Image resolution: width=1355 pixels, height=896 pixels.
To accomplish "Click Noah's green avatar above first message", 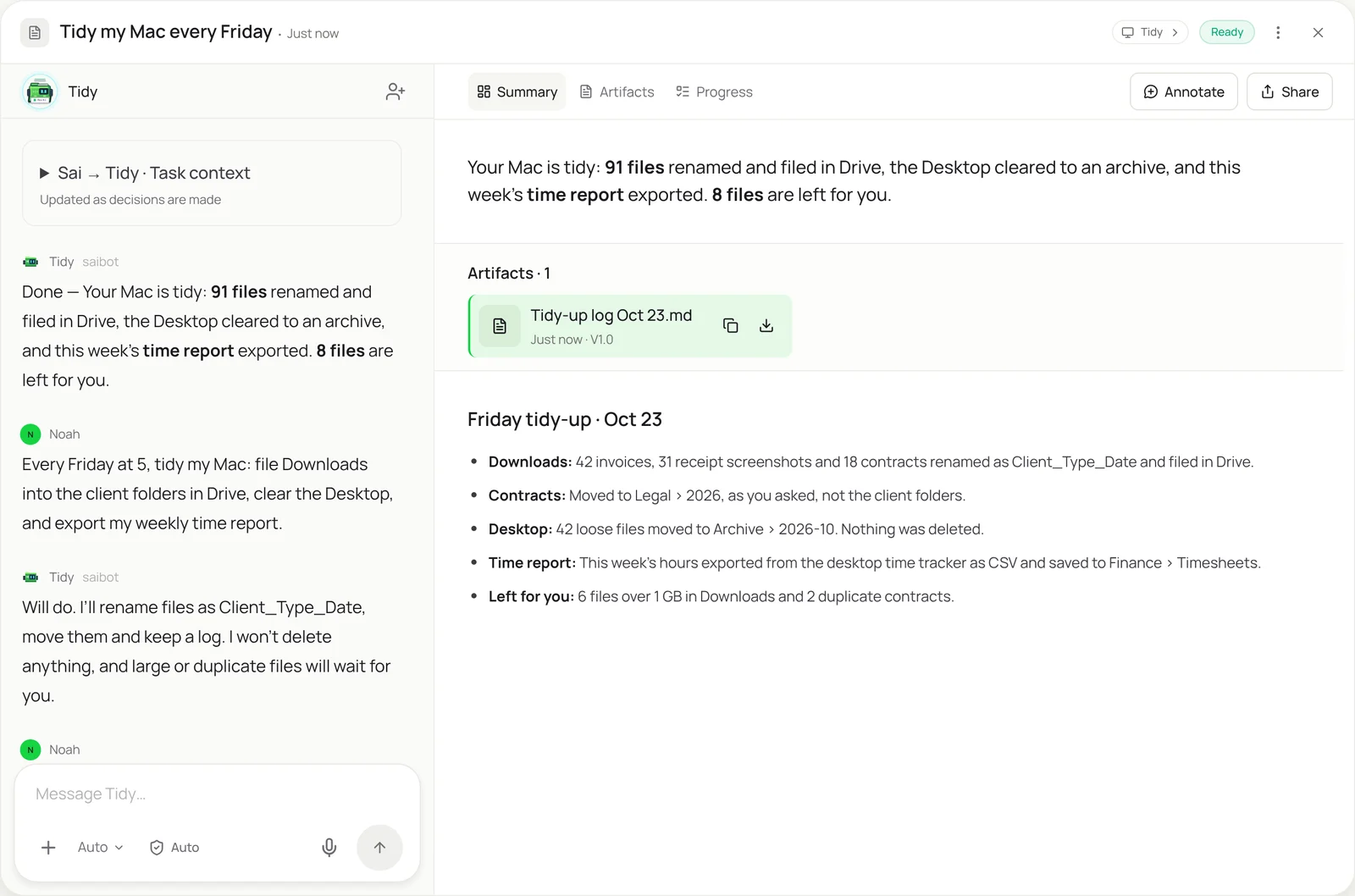I will 30,434.
